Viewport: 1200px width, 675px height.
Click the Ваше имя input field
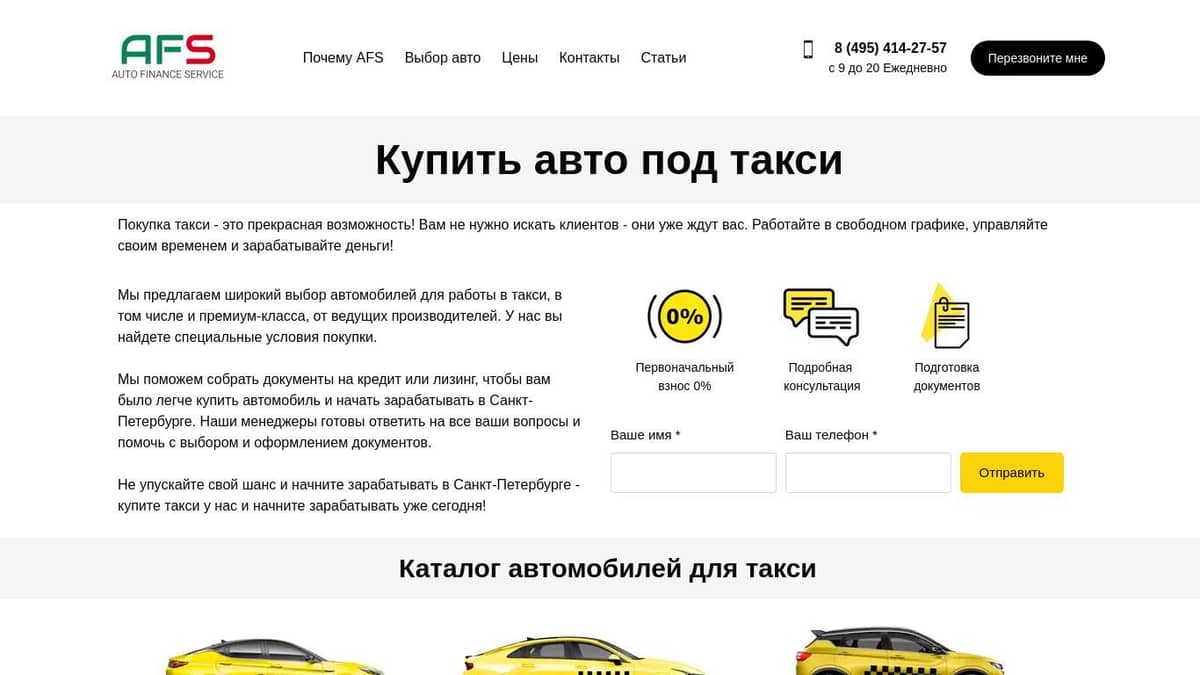tap(693, 472)
